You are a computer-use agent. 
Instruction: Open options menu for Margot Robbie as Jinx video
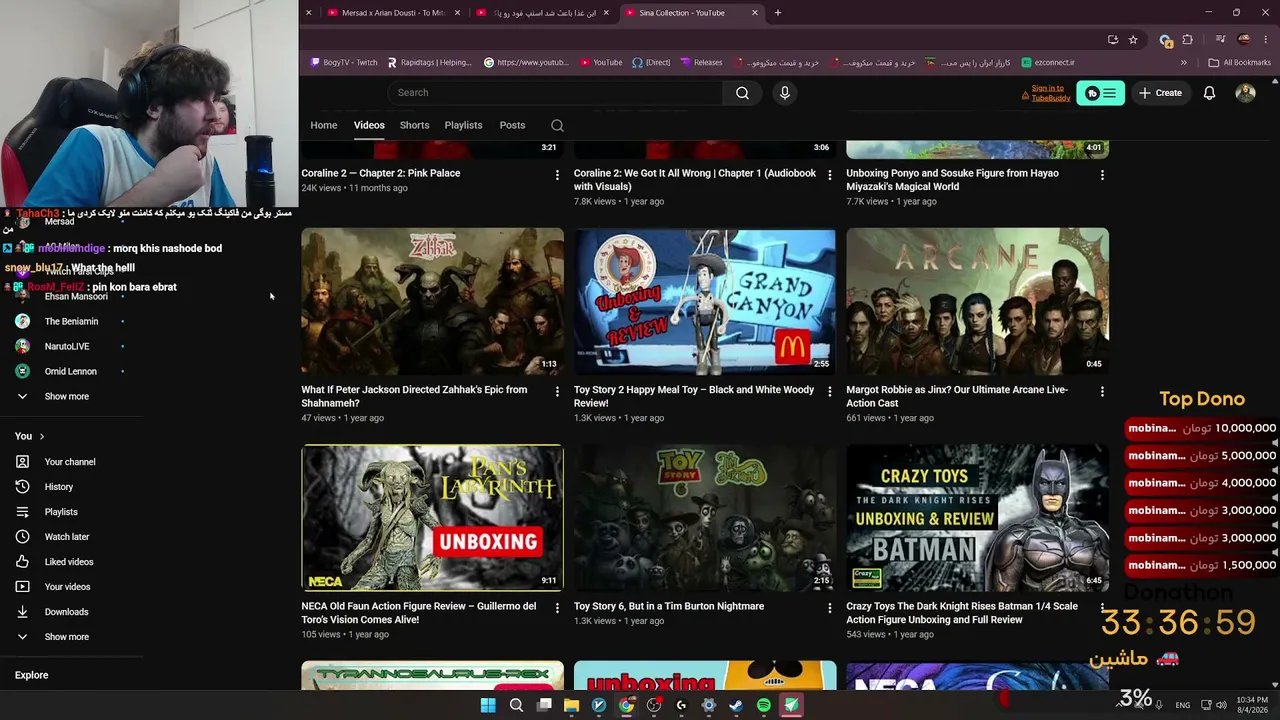pos(1102,392)
